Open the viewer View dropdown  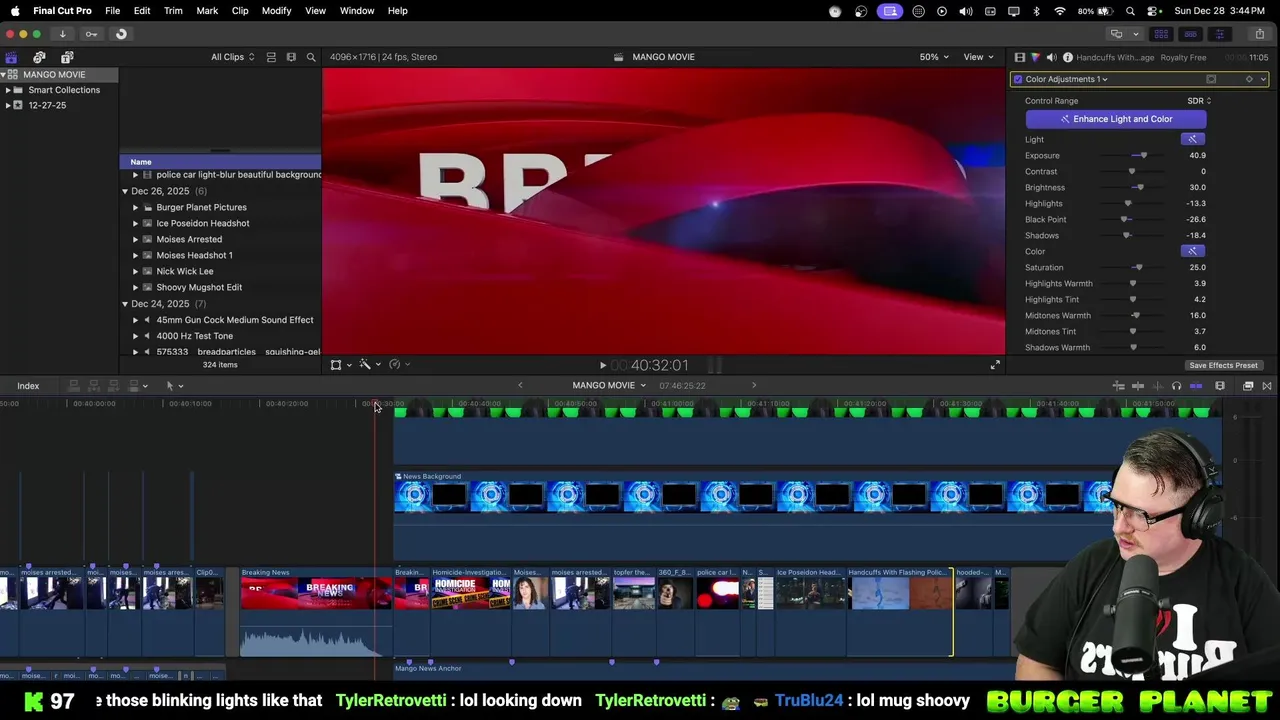(x=977, y=57)
